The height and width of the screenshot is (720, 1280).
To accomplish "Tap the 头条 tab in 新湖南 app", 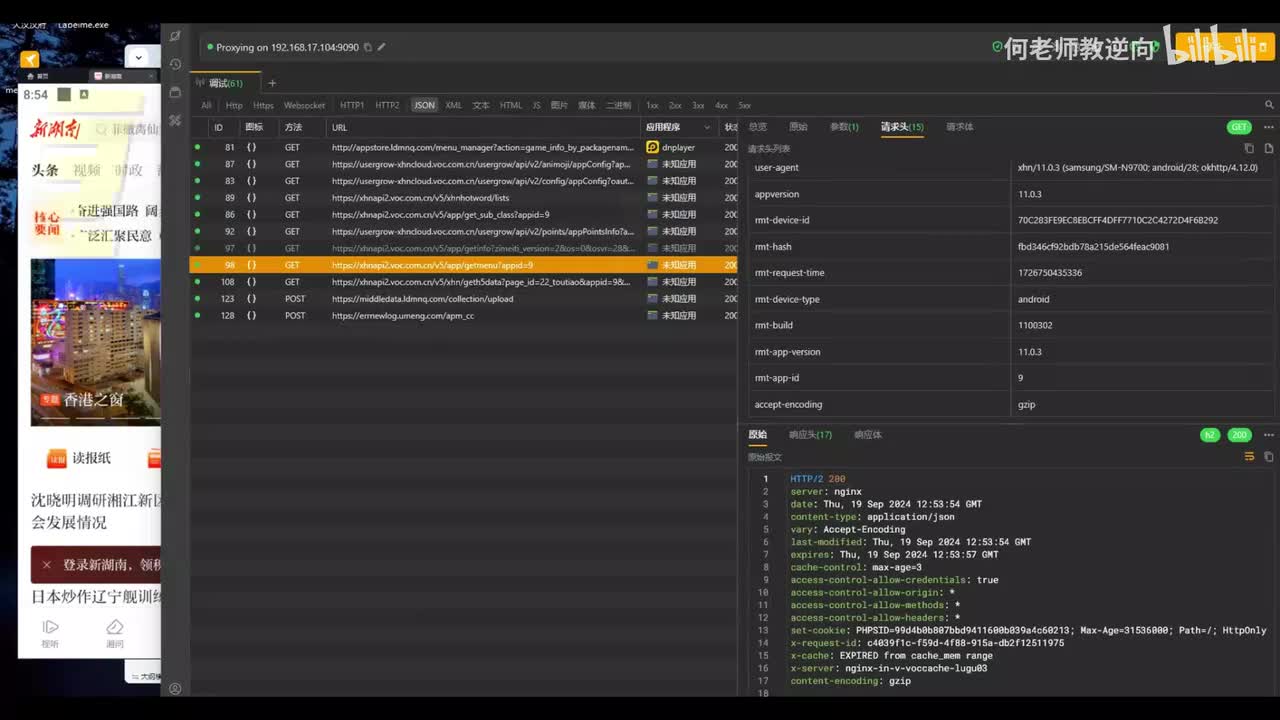I will pyautogui.click(x=45, y=170).
